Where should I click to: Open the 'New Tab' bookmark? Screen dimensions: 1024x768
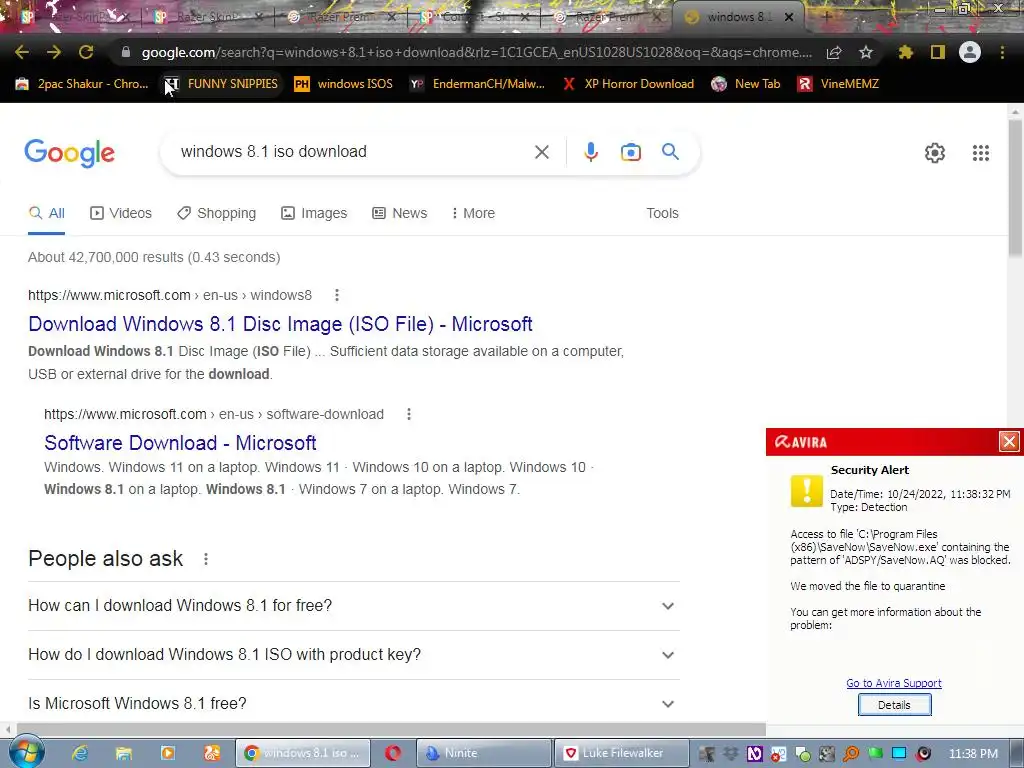point(746,84)
